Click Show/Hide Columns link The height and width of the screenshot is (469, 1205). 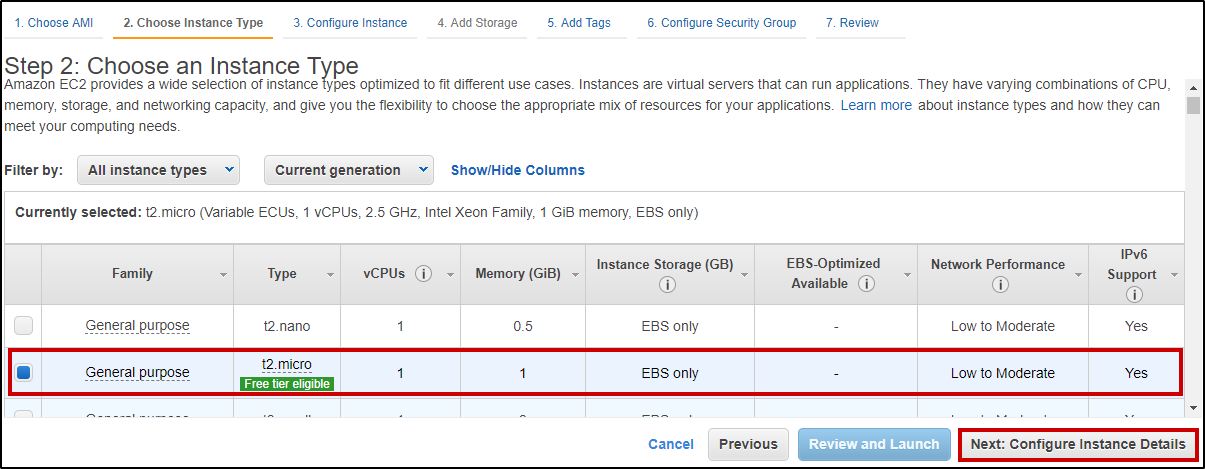[518, 170]
